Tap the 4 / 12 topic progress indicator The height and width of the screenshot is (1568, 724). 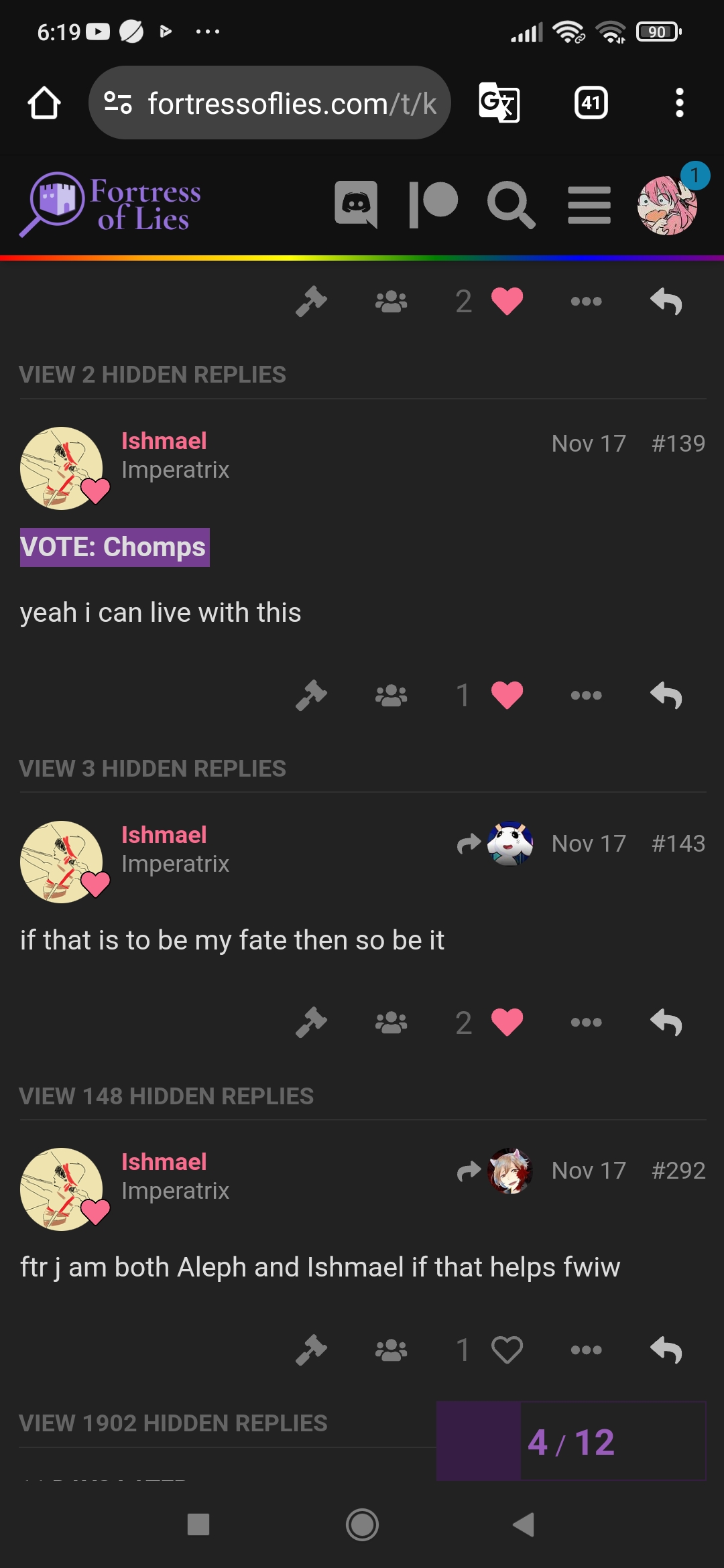point(571,1441)
